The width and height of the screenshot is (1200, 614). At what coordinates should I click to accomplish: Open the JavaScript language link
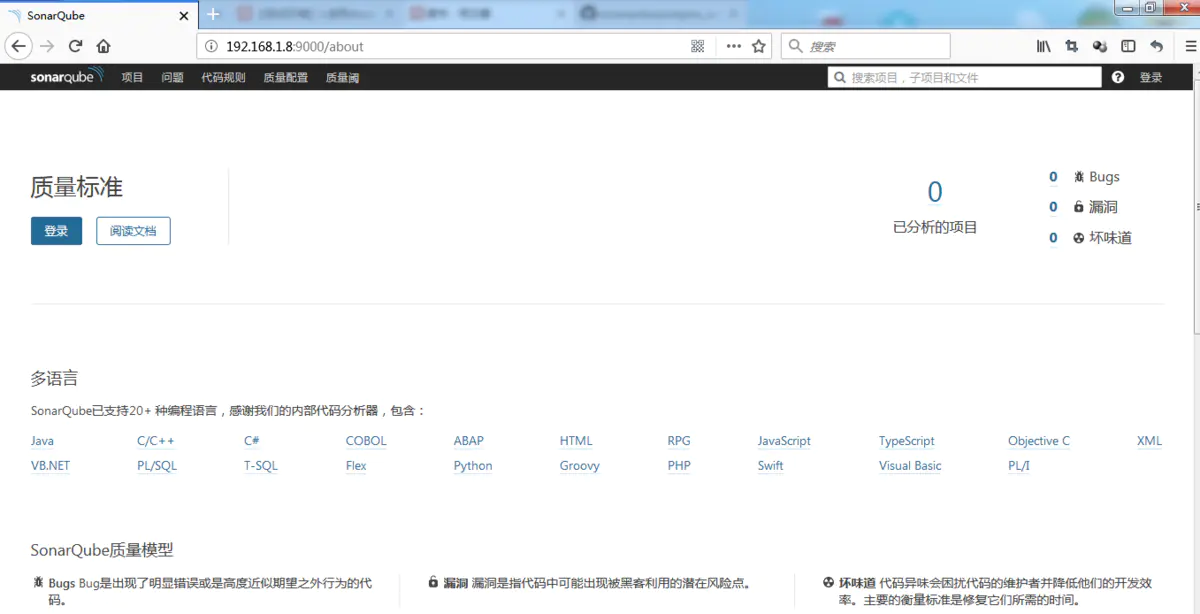[x=784, y=441]
